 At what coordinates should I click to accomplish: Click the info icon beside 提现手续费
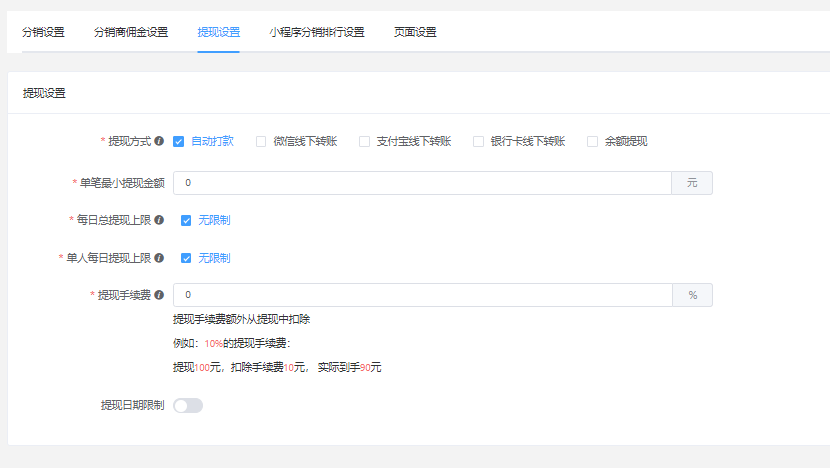coord(159,295)
